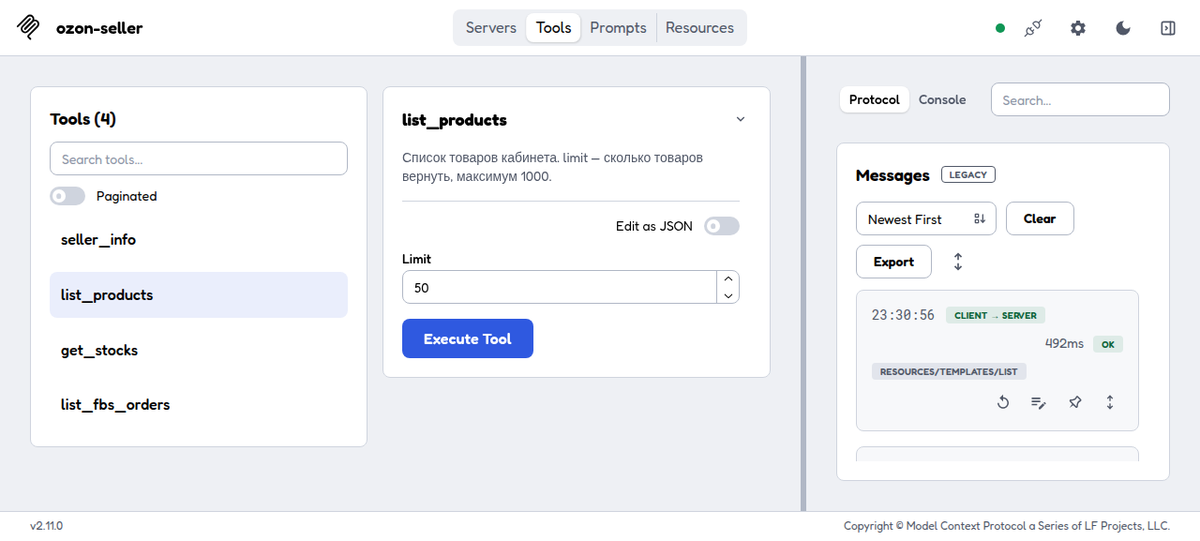Collapse the side panel with sidebar icon
The width and height of the screenshot is (1200, 541).
1167,28
